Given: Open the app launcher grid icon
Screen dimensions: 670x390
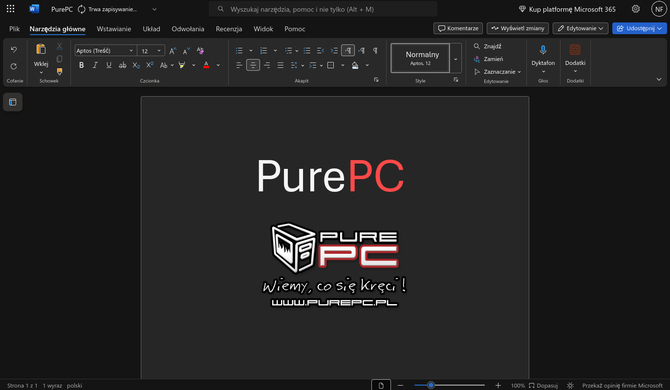Looking at the screenshot, I should tap(10, 9).
